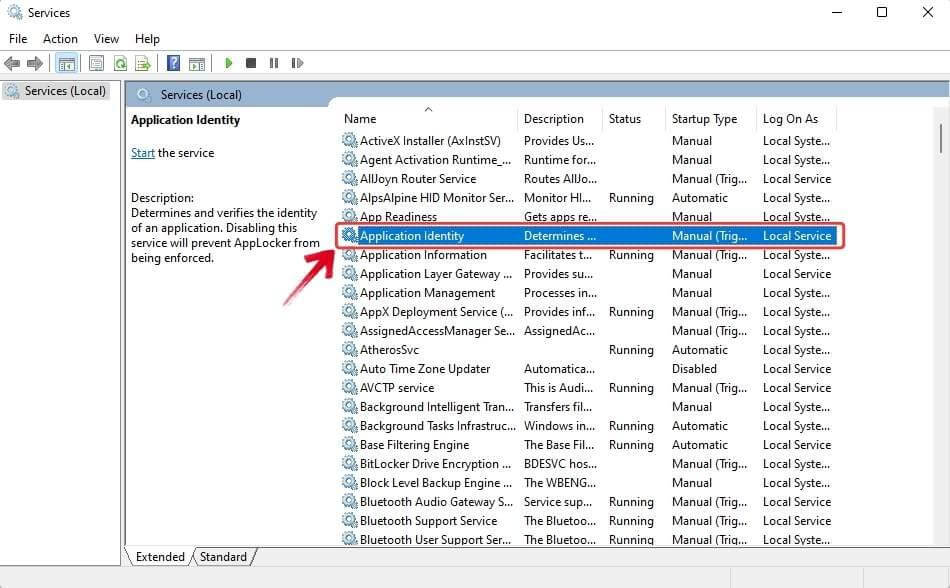Switch to the Standard tab
This screenshot has width=950, height=588.
(x=223, y=557)
